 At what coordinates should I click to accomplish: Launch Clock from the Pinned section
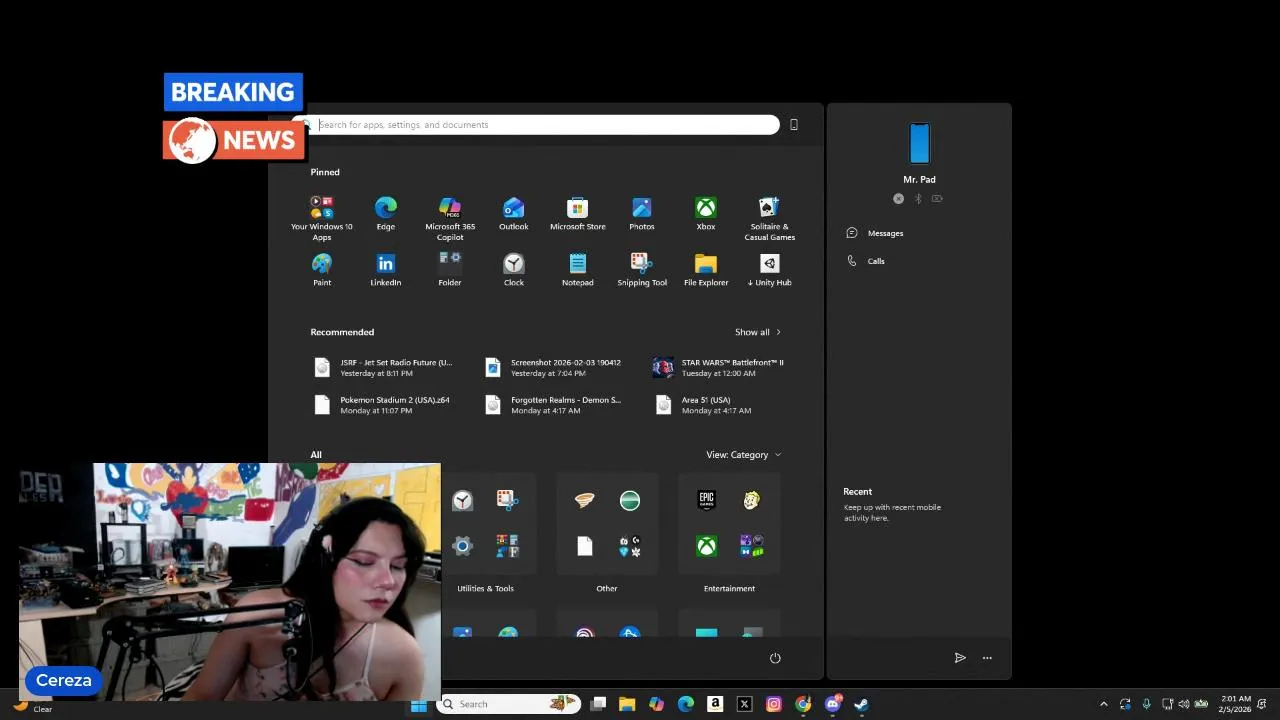[514, 270]
